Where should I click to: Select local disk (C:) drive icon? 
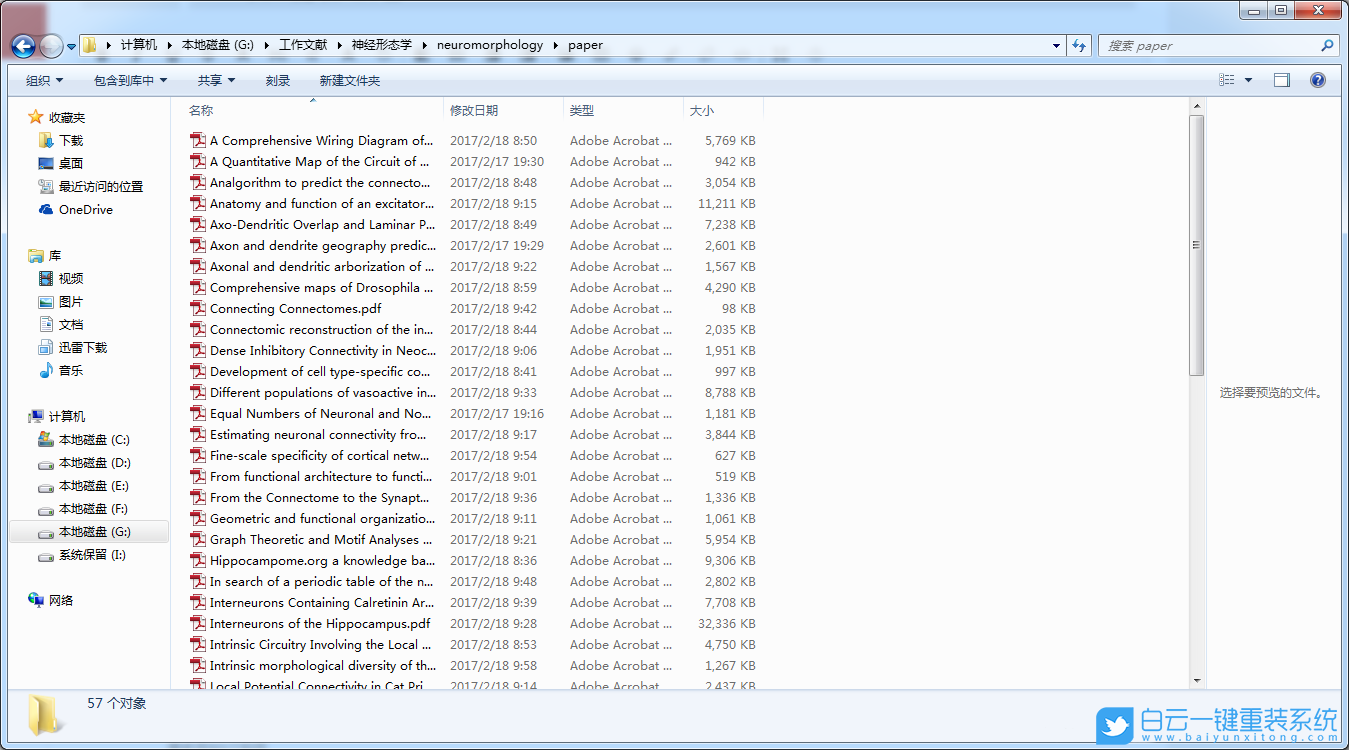pyautogui.click(x=46, y=440)
